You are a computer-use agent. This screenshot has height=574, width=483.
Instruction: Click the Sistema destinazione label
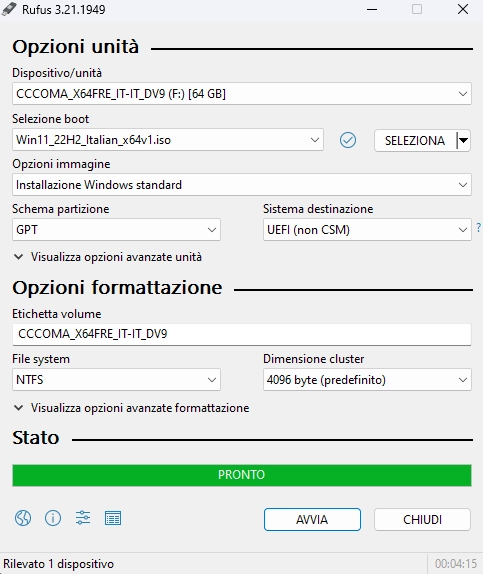coord(318,209)
